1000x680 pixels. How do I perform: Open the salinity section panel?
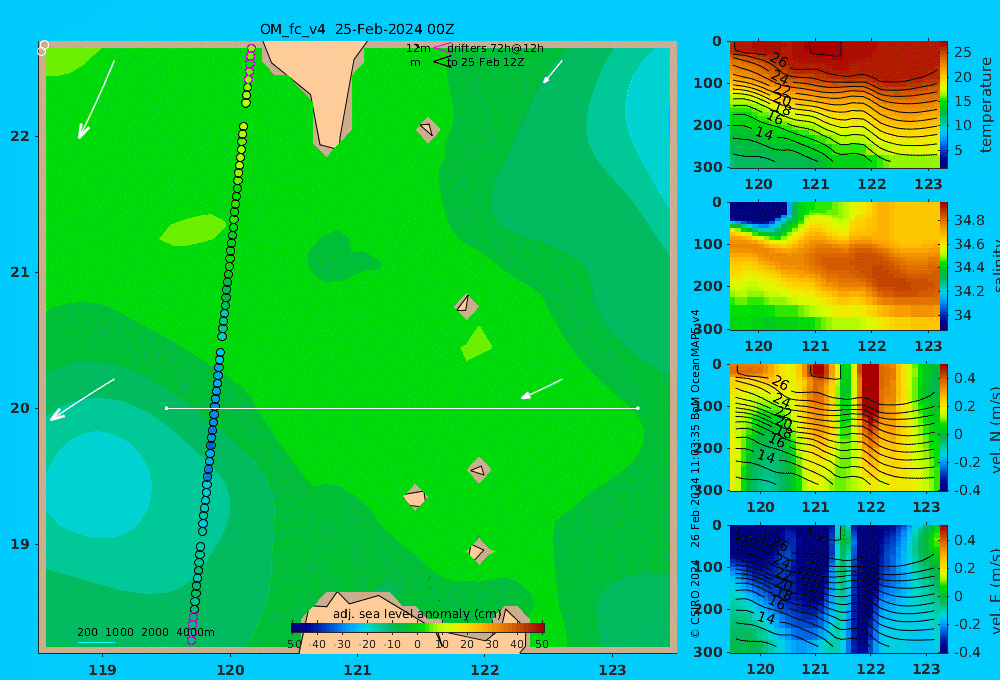(834, 266)
